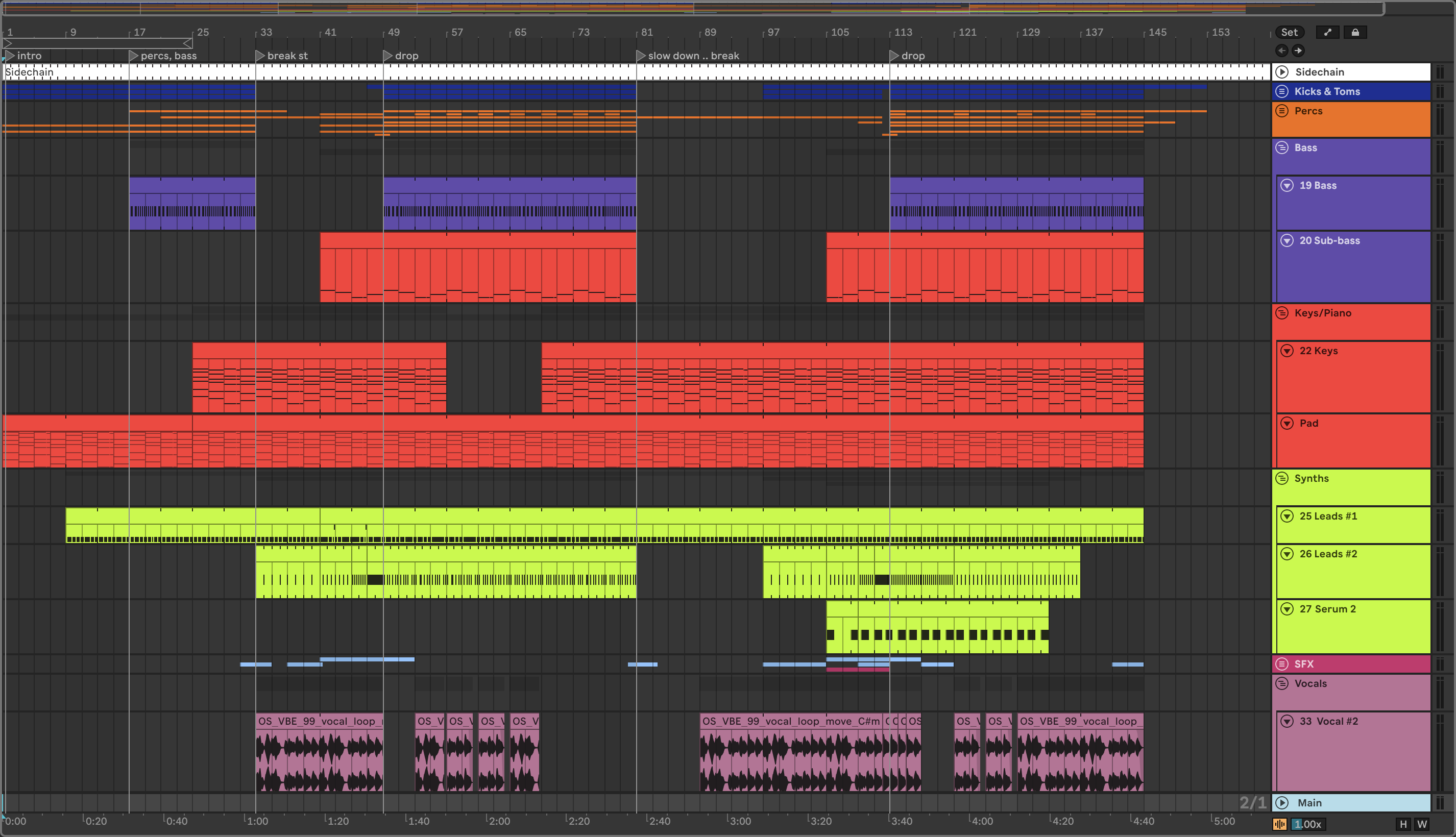Click the SFX group fold icon
The image size is (1456, 837).
(x=1282, y=664)
